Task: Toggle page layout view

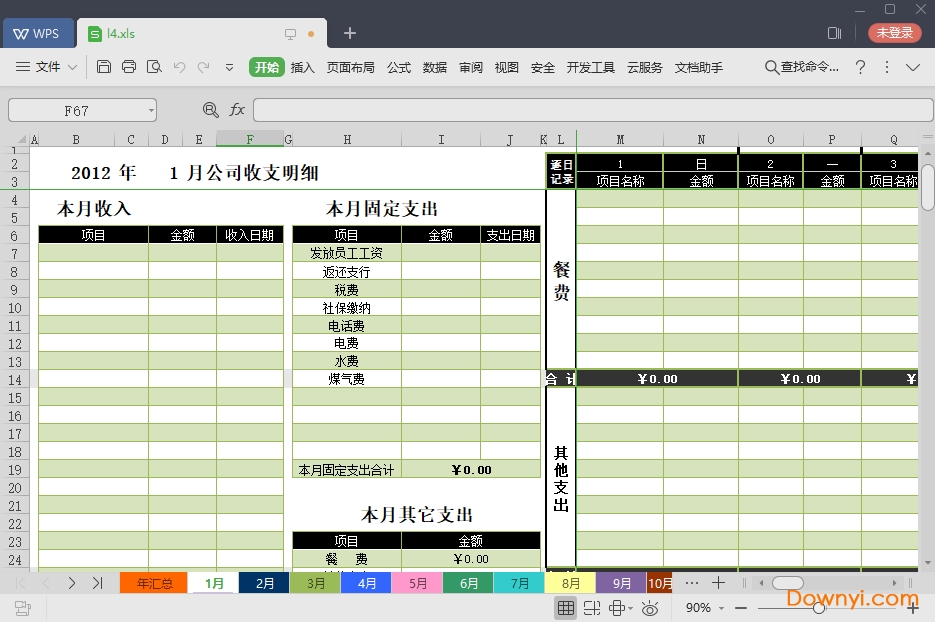Action: point(616,607)
